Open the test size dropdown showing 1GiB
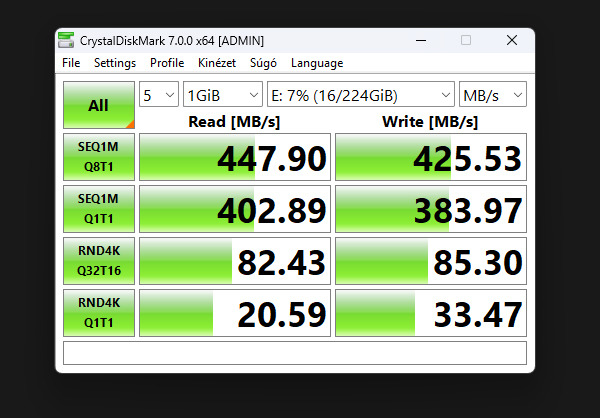 (x=223, y=94)
